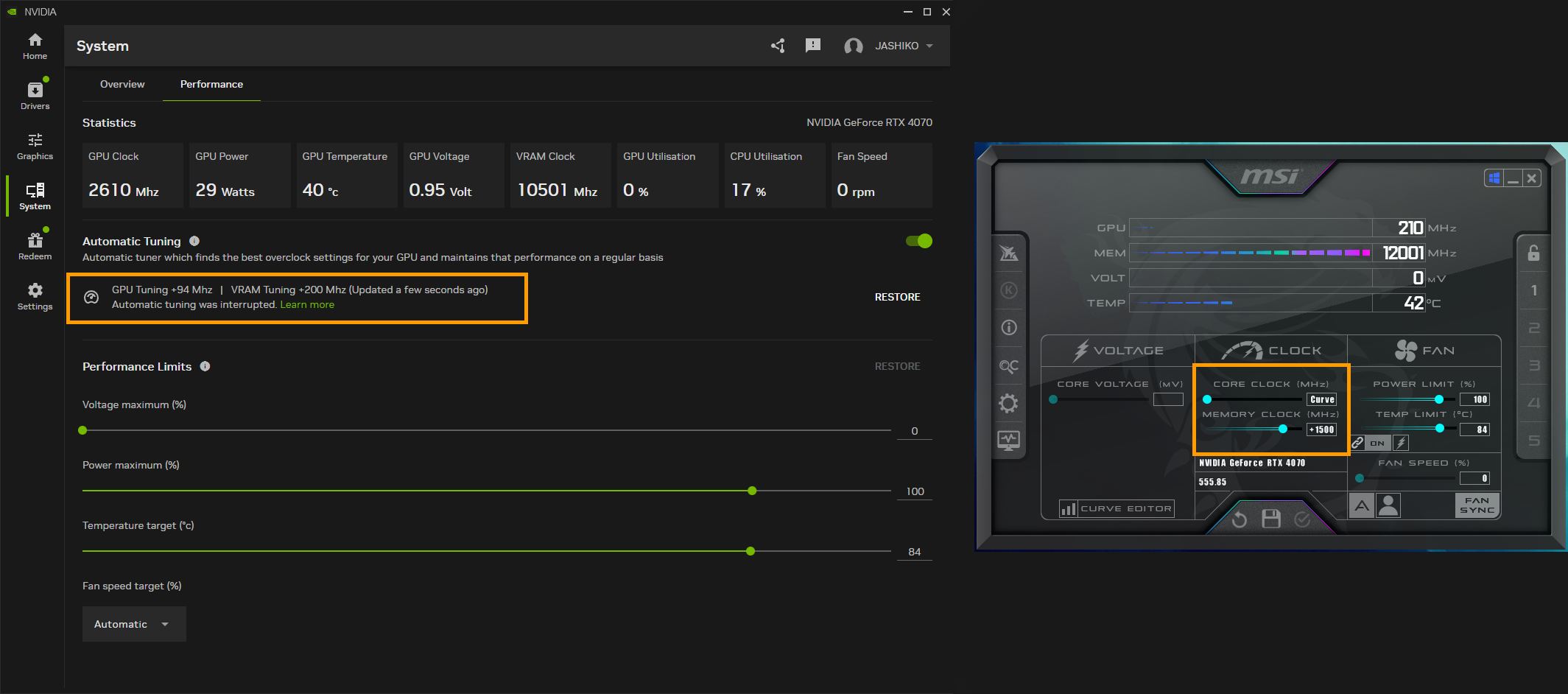Go to Home in NVIDIA sidebar
Screen dimensions: 1568x694
35,46
